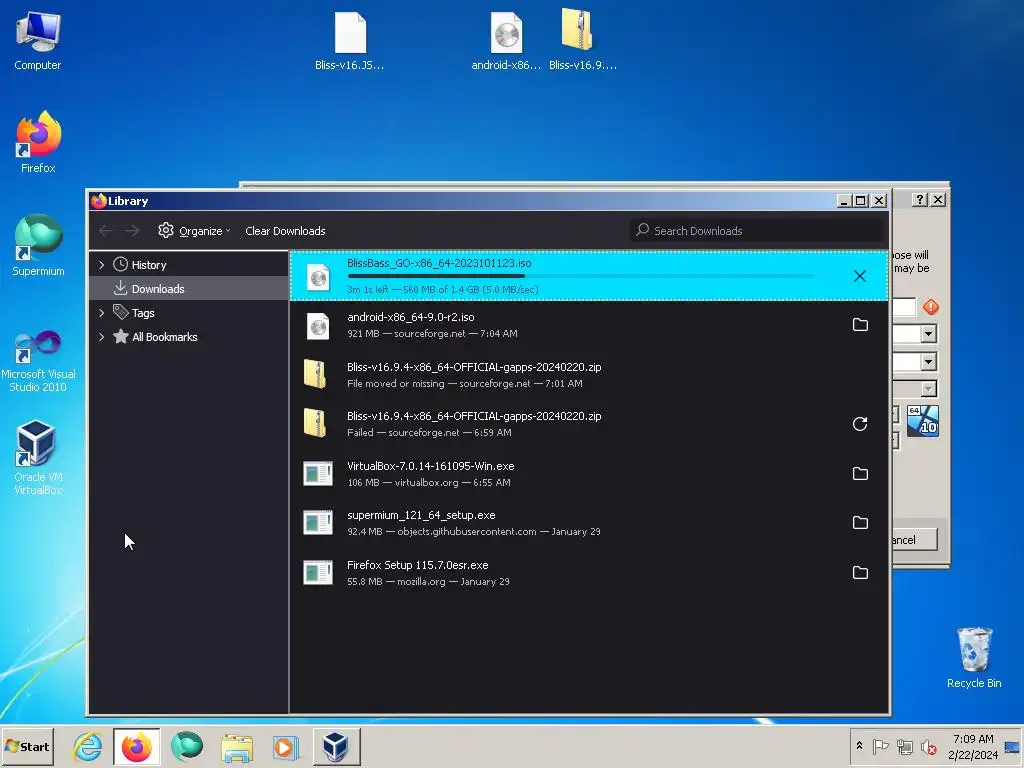Image resolution: width=1024 pixels, height=768 pixels.
Task: Click the muted volume tray icon
Action: (x=928, y=746)
